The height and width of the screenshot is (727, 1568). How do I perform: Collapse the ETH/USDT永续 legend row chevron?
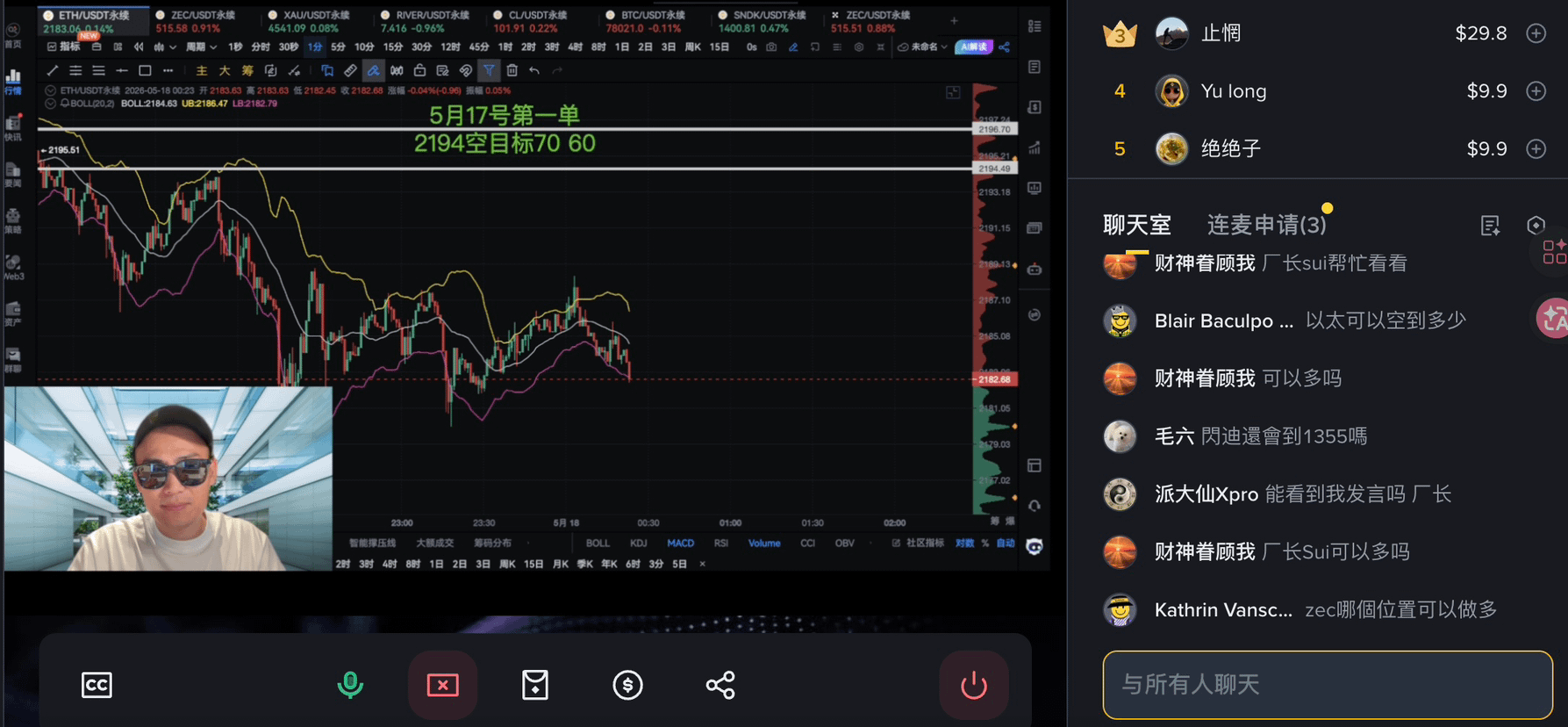51,90
